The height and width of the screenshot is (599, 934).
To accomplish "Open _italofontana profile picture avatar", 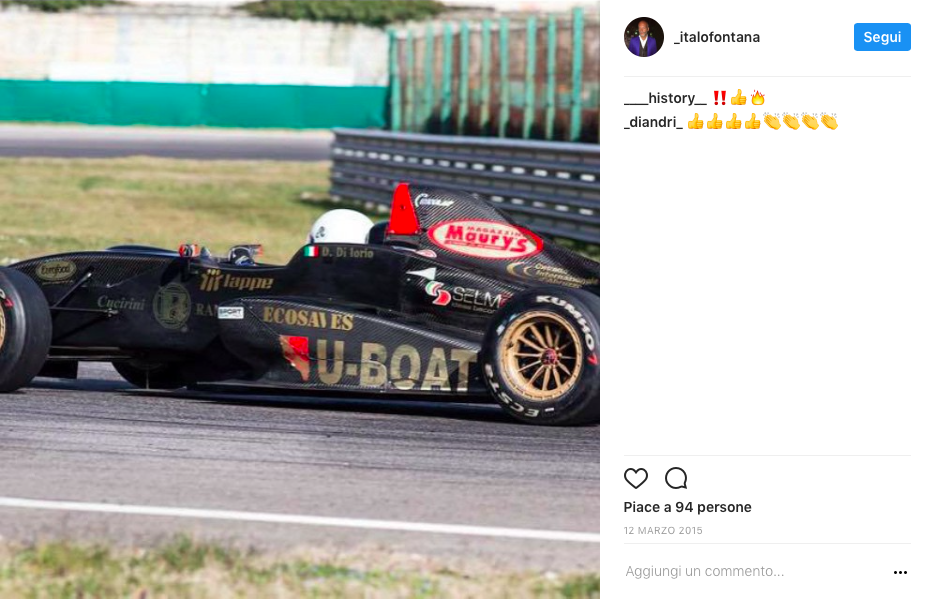I will pyautogui.click(x=644, y=37).
